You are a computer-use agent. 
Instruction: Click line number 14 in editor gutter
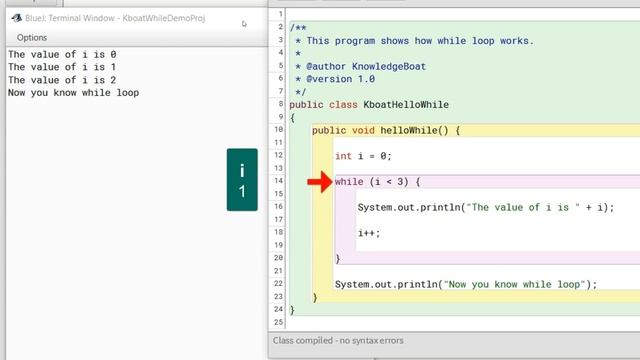click(x=278, y=181)
